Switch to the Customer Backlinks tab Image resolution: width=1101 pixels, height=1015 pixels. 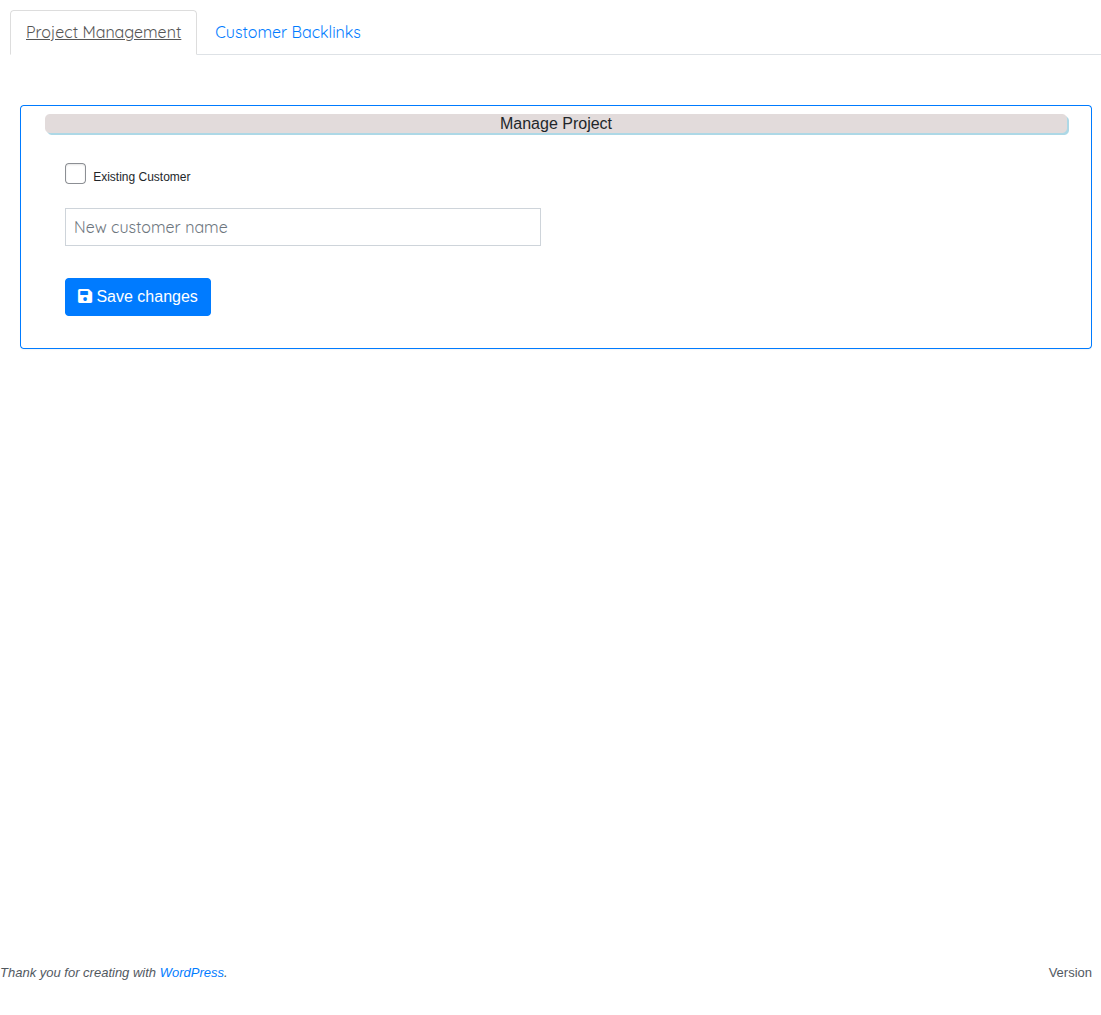click(288, 32)
